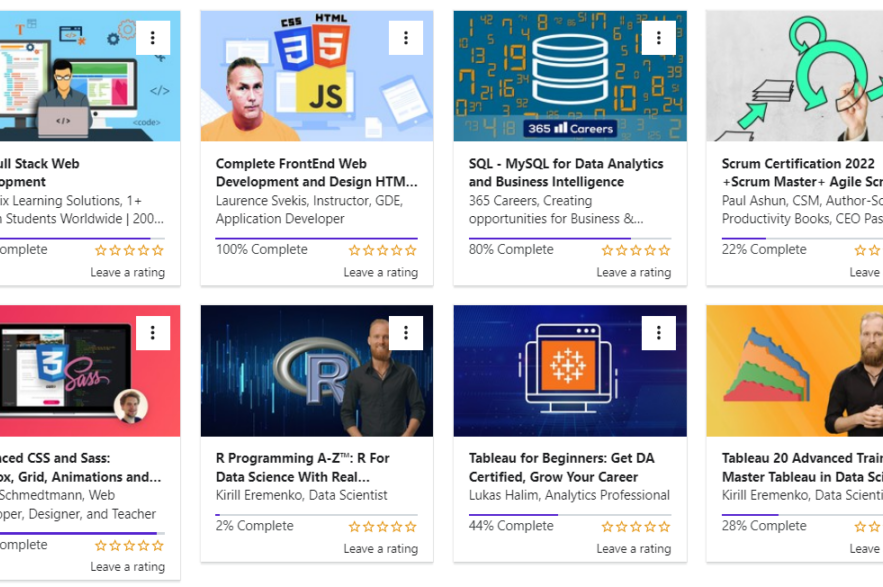This screenshot has height=587, width=883.
Task: Click Leave a rating under Full Stack Web Development
Action: [128, 273]
